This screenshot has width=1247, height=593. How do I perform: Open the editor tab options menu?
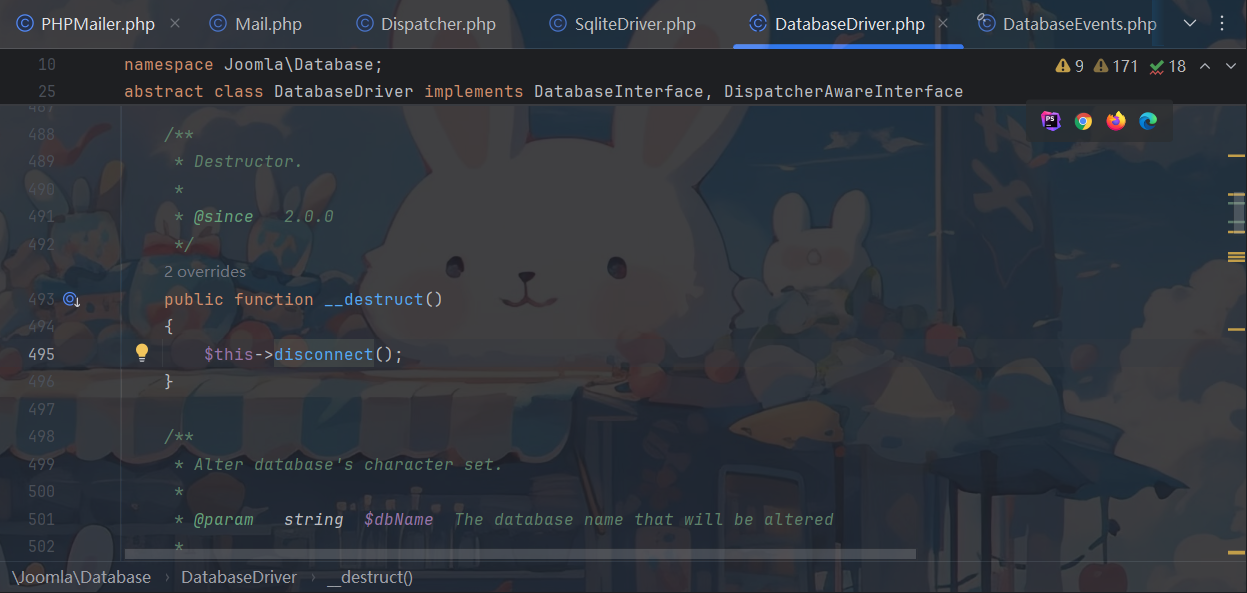[x=1221, y=24]
